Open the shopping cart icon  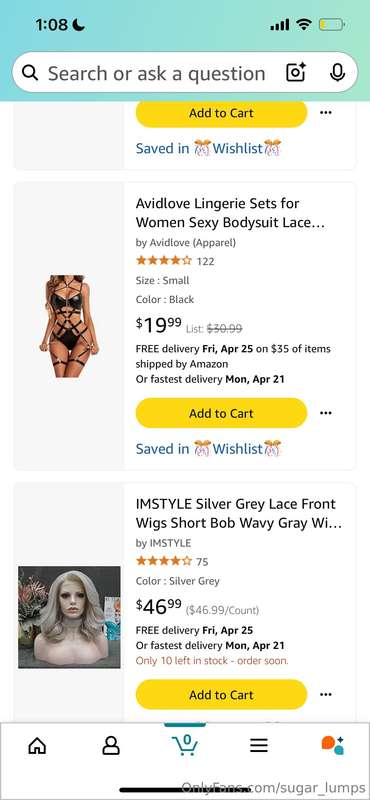pos(185,745)
